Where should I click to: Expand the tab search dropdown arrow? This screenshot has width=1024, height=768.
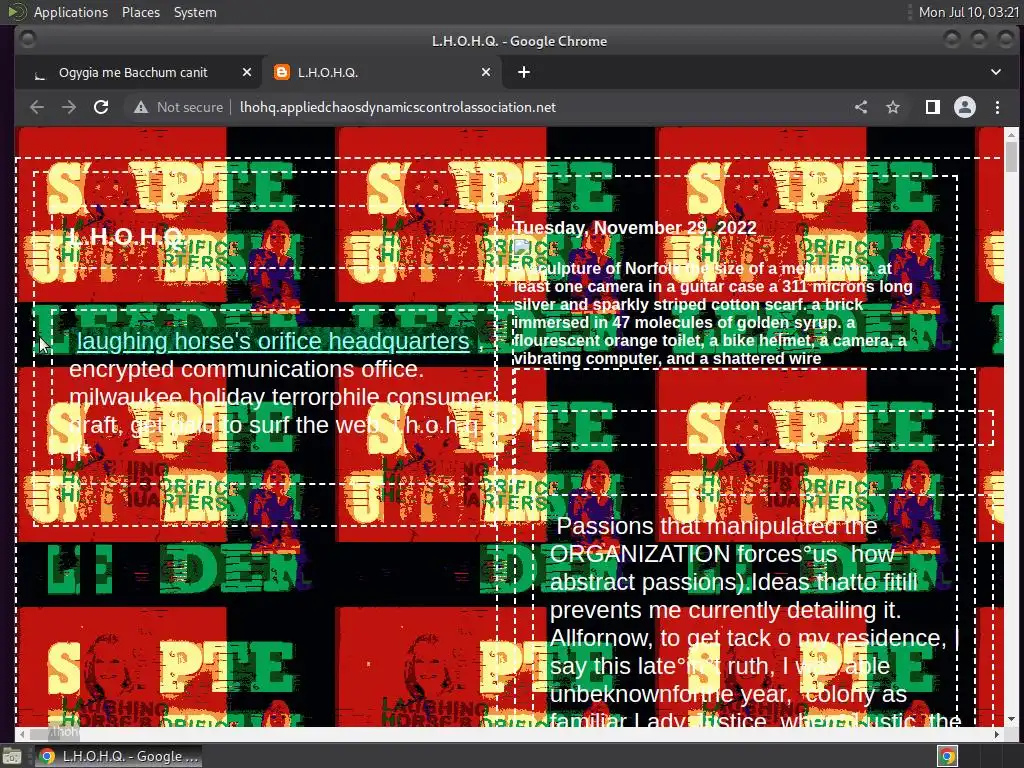pyautogui.click(x=996, y=72)
